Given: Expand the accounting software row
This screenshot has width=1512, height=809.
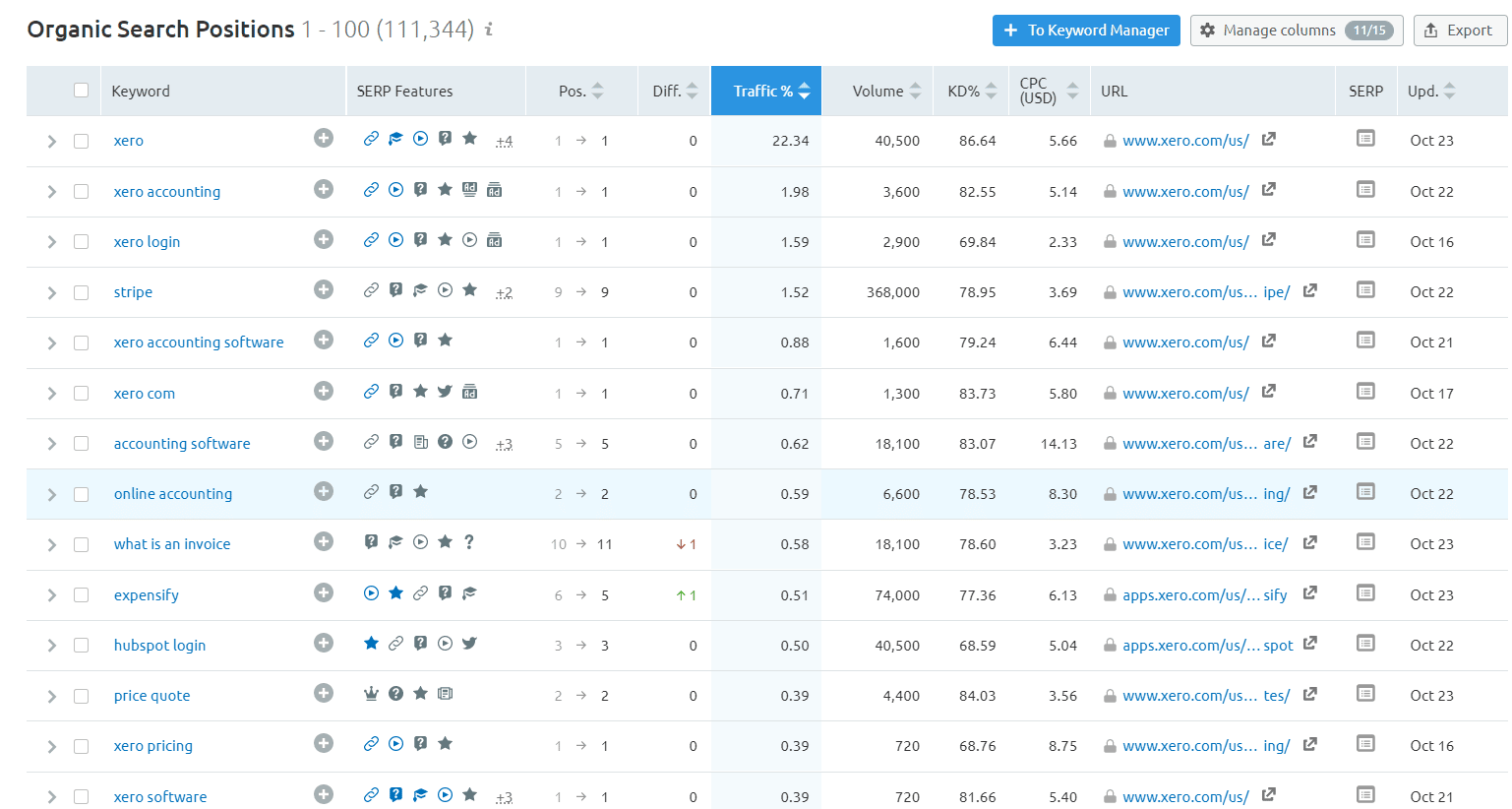Looking at the screenshot, I should click(x=51, y=444).
